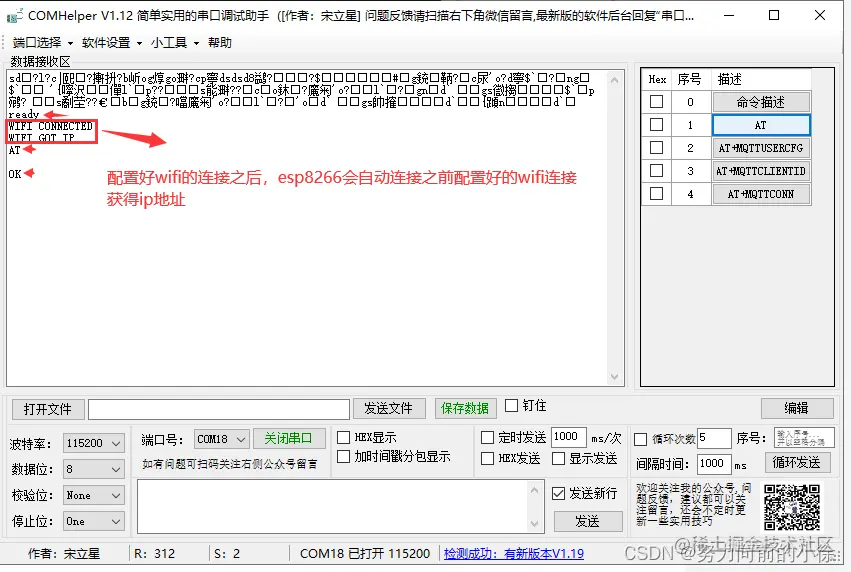
Task: Click the S: 2 send counter
Action: (x=227, y=554)
